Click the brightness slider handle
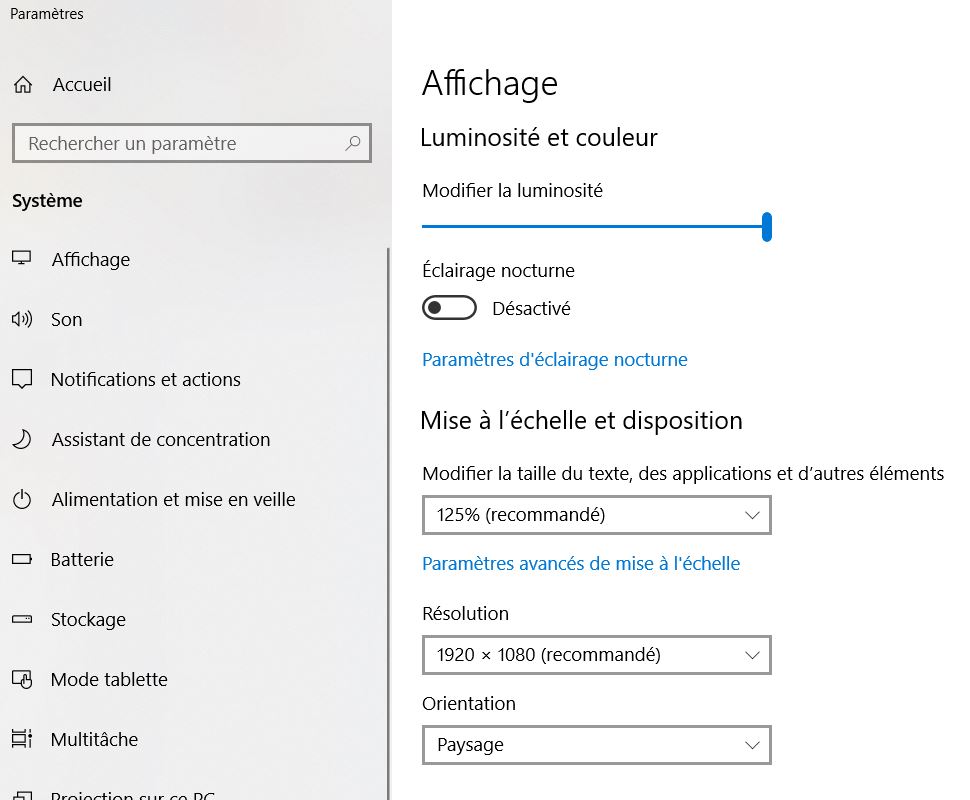Viewport: 970px width, 800px height. pos(767,227)
